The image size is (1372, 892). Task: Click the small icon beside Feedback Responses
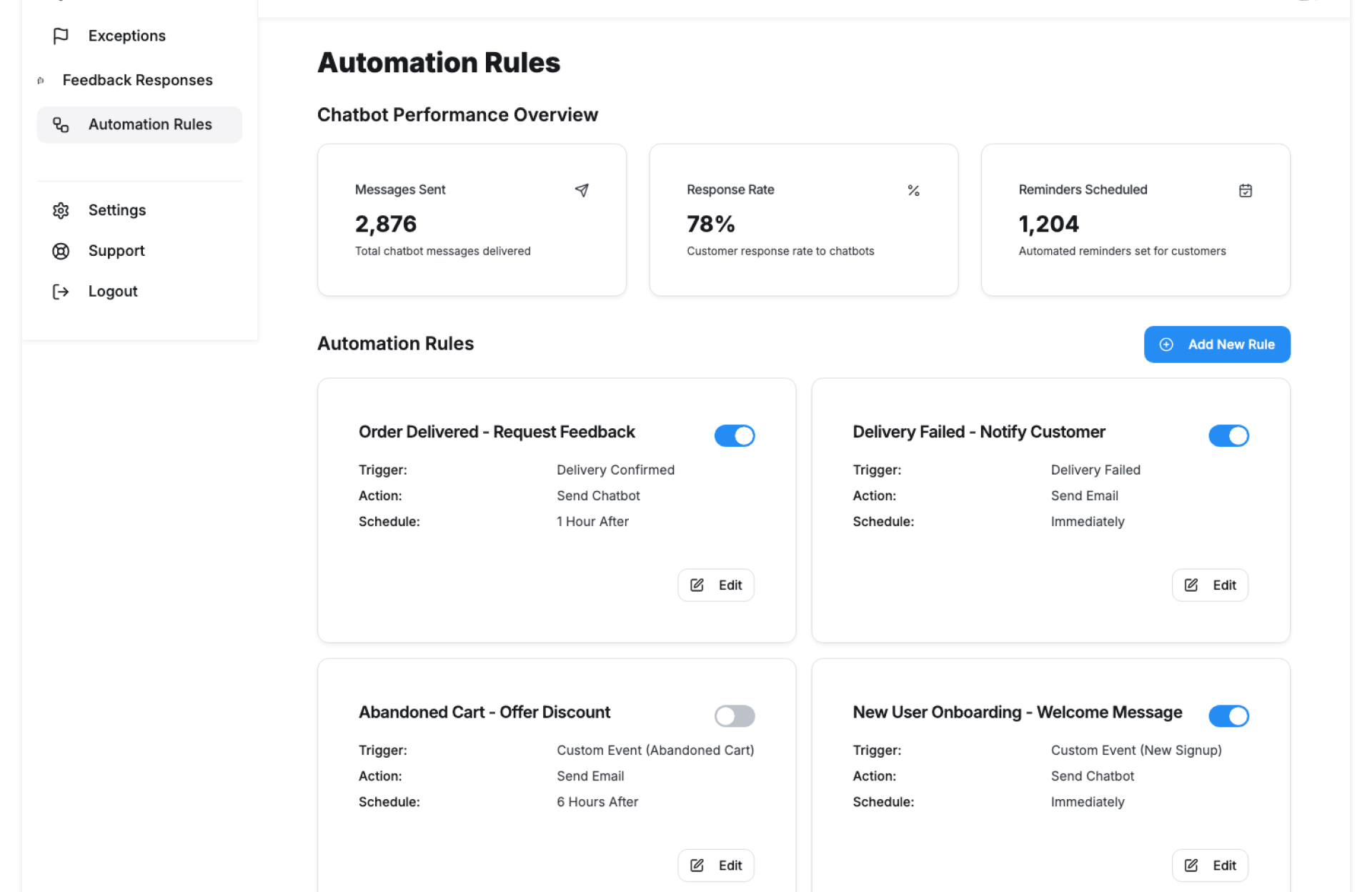41,81
